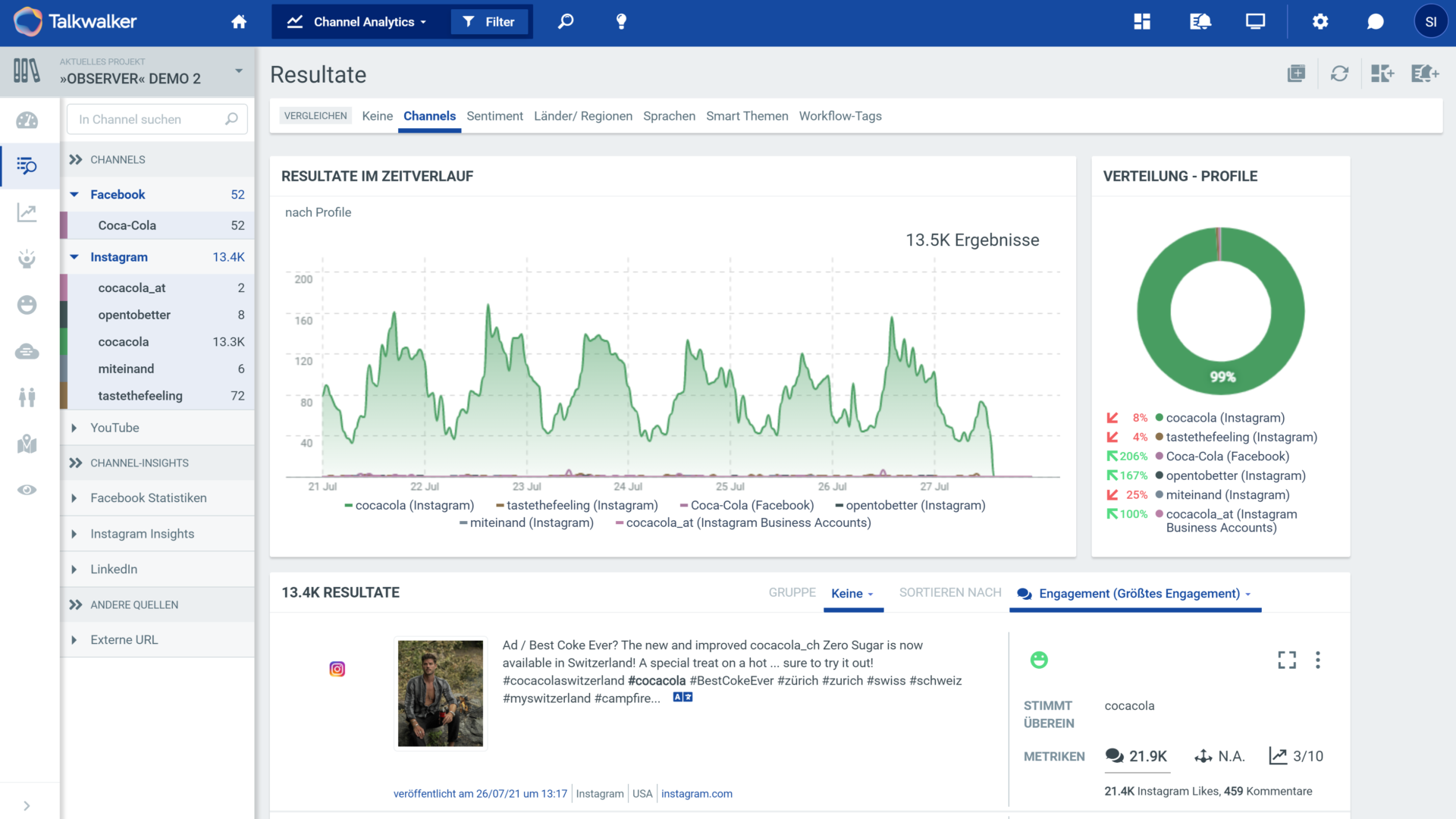Viewport: 1456px width, 819px height.
Task: Select the cloud themes sidebar icon
Action: click(27, 351)
